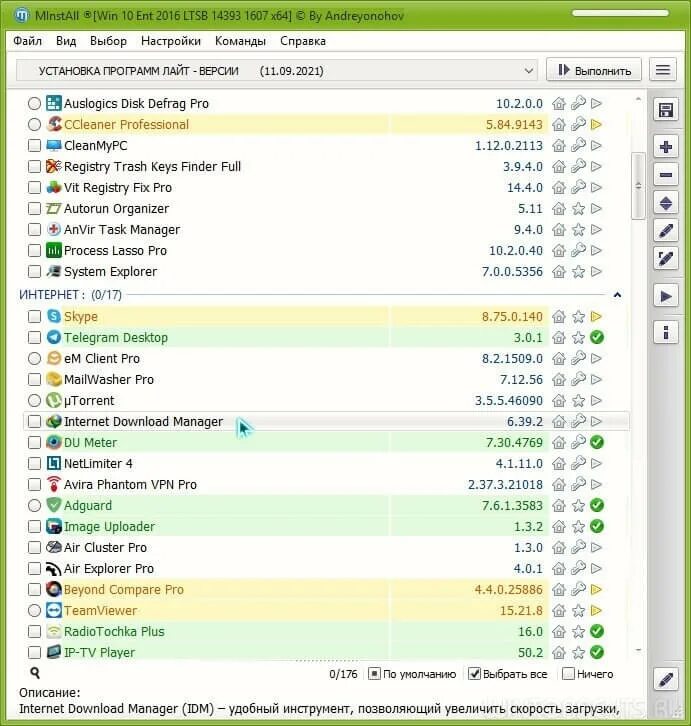This screenshot has width=691, height=726.
Task: Select radio button for µTorrent
Action: coord(34,400)
